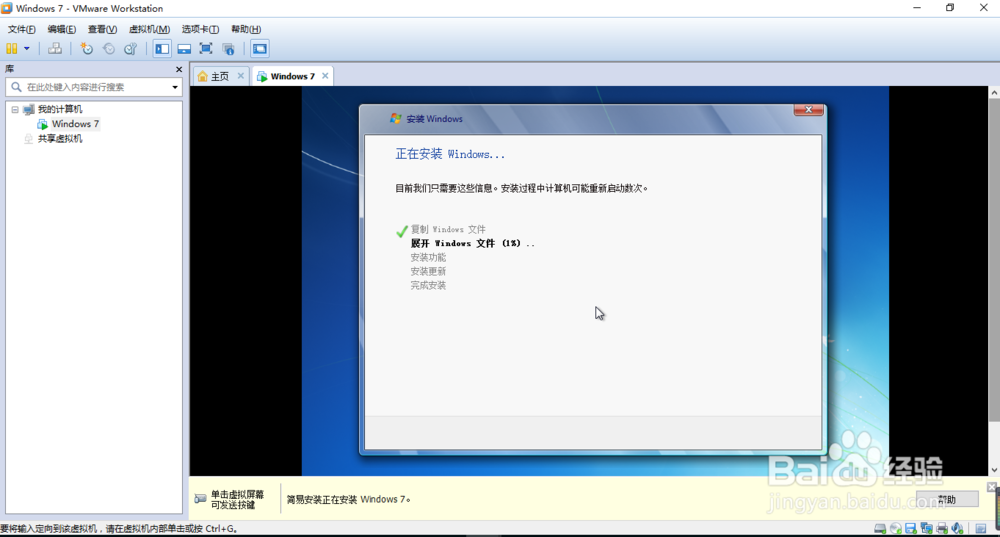Viewport: 1000px width, 537px height.
Task: Close the 主页 tab
Action: pos(240,76)
